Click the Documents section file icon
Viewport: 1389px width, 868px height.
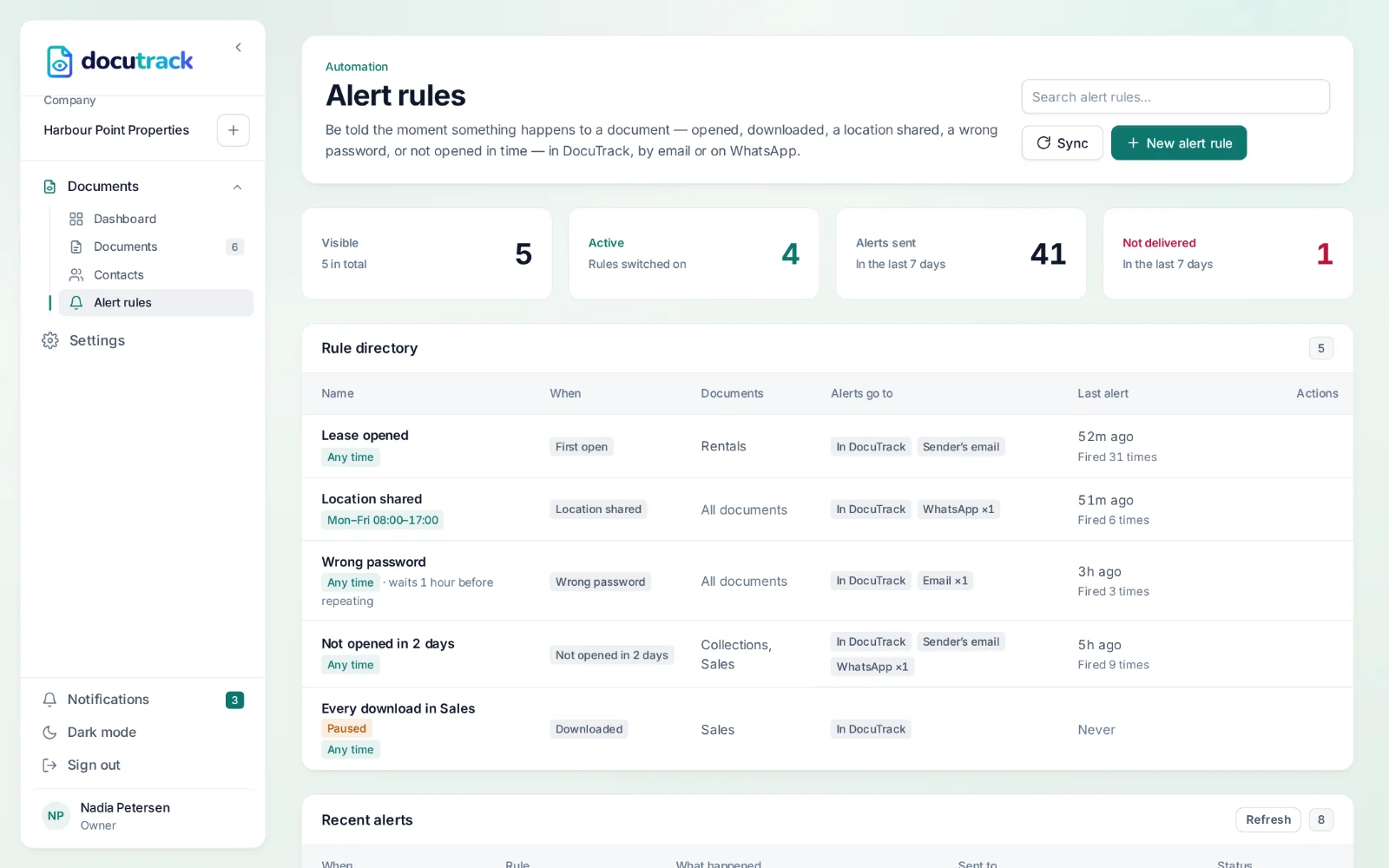pyautogui.click(x=49, y=187)
